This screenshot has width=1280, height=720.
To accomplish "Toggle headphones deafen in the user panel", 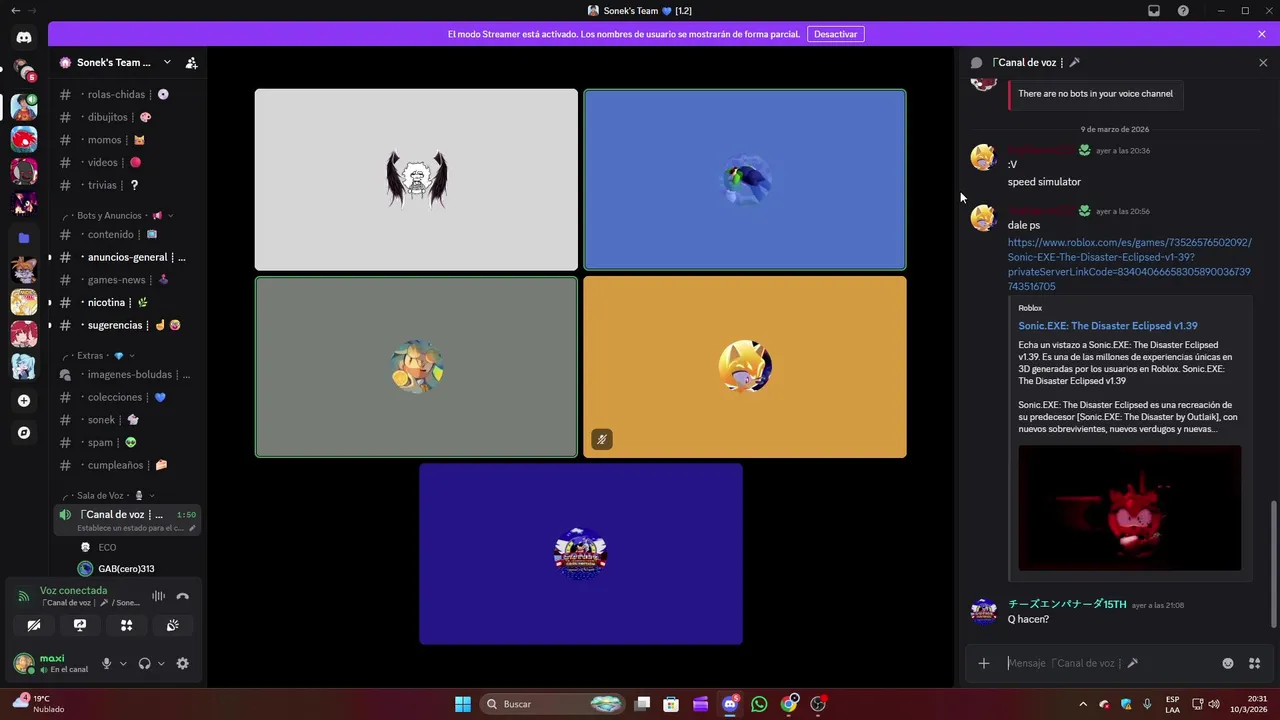I will coord(144,663).
